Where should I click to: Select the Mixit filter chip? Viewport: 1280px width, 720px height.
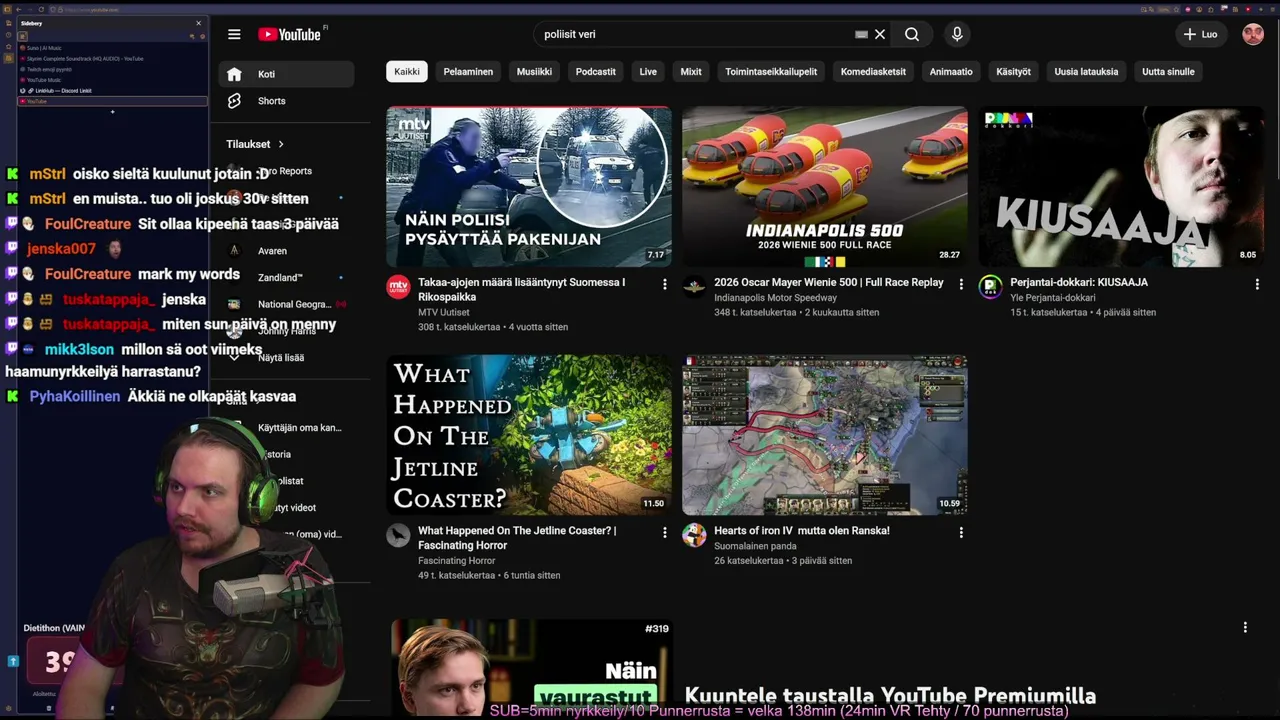tap(691, 72)
